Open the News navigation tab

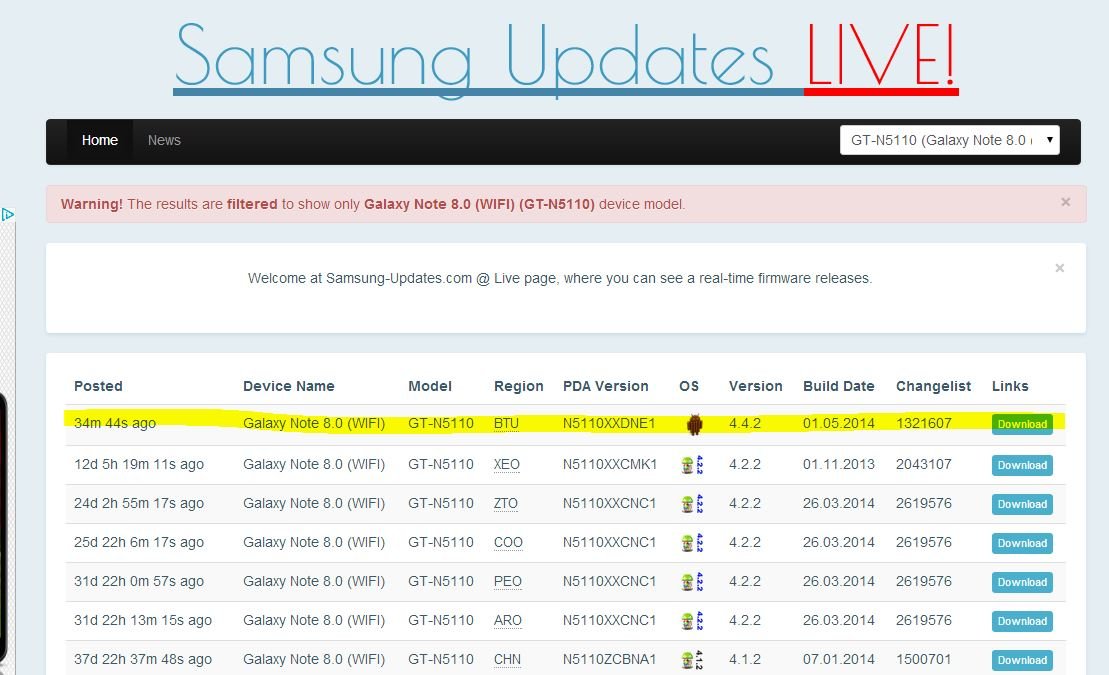click(164, 141)
